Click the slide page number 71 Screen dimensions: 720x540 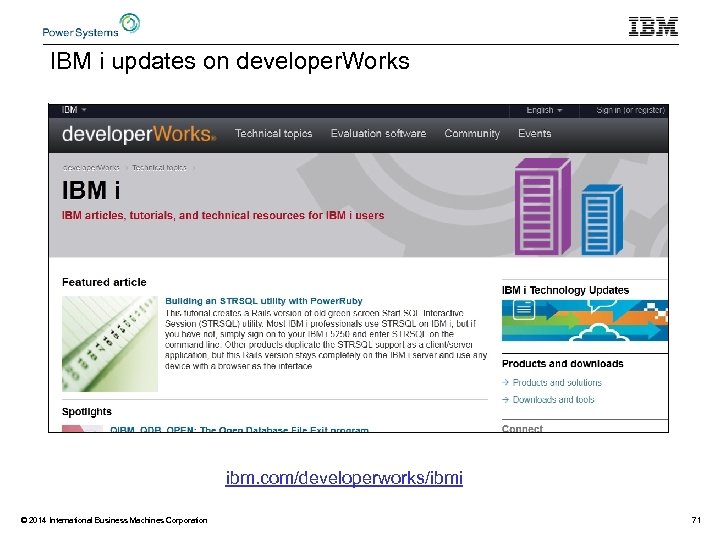point(696,520)
